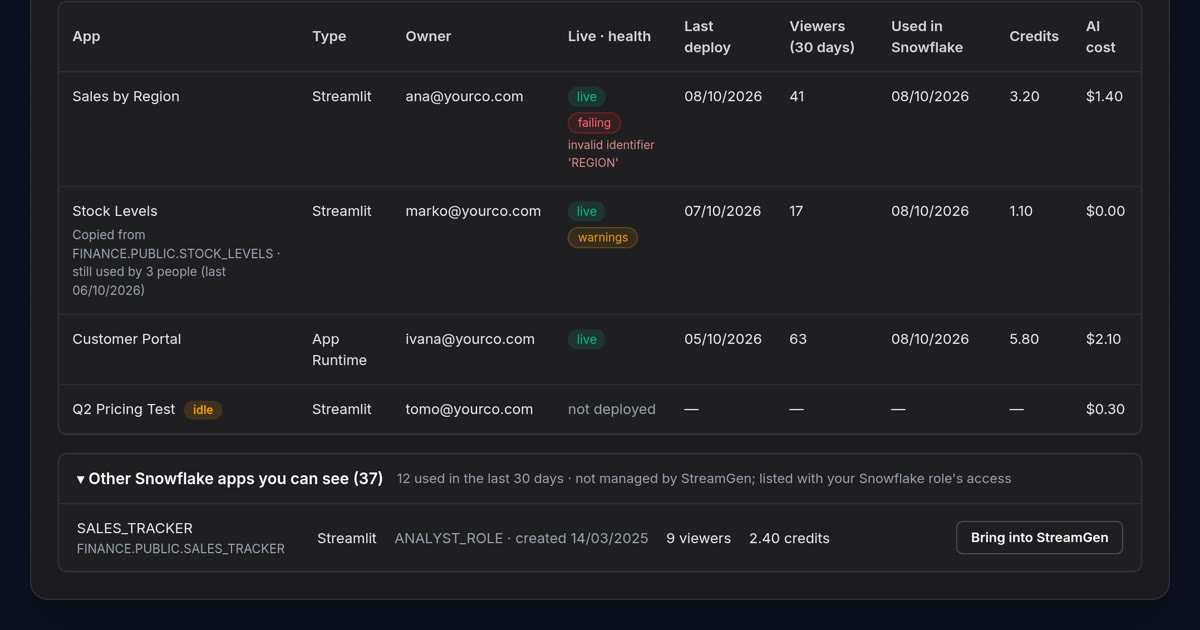The height and width of the screenshot is (630, 1200).
Task: Click the invalid identifier 'REGION' error text
Action: click(611, 154)
